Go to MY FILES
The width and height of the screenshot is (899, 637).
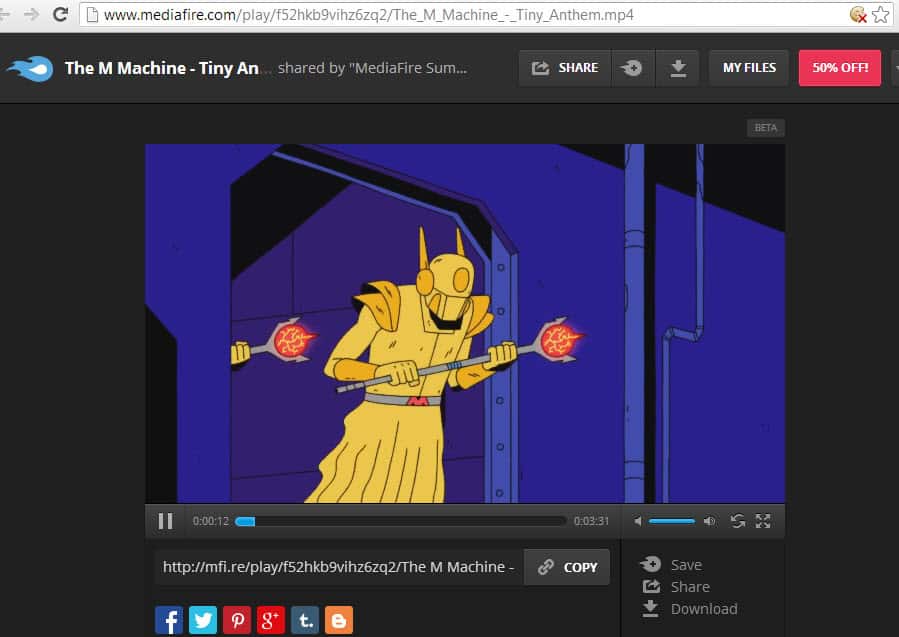pyautogui.click(x=748, y=67)
